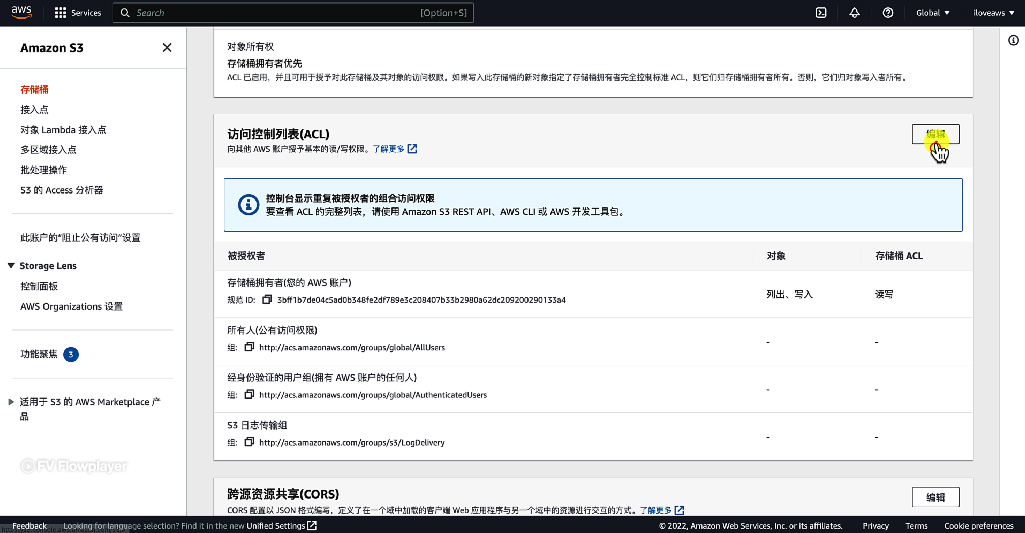Copy the LogDelivery group URL

(249, 443)
